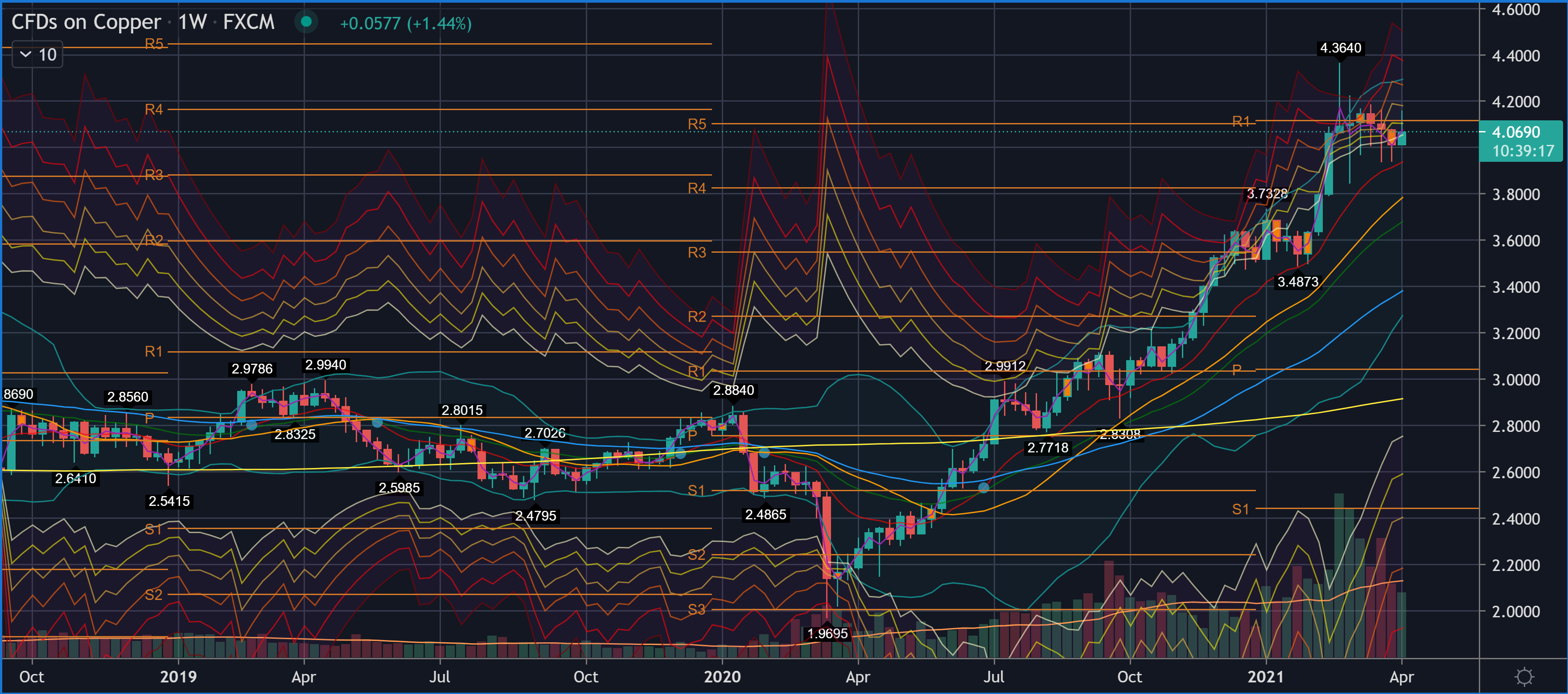
Task: Click the S3 pivot label for 2020
Action: [697, 609]
